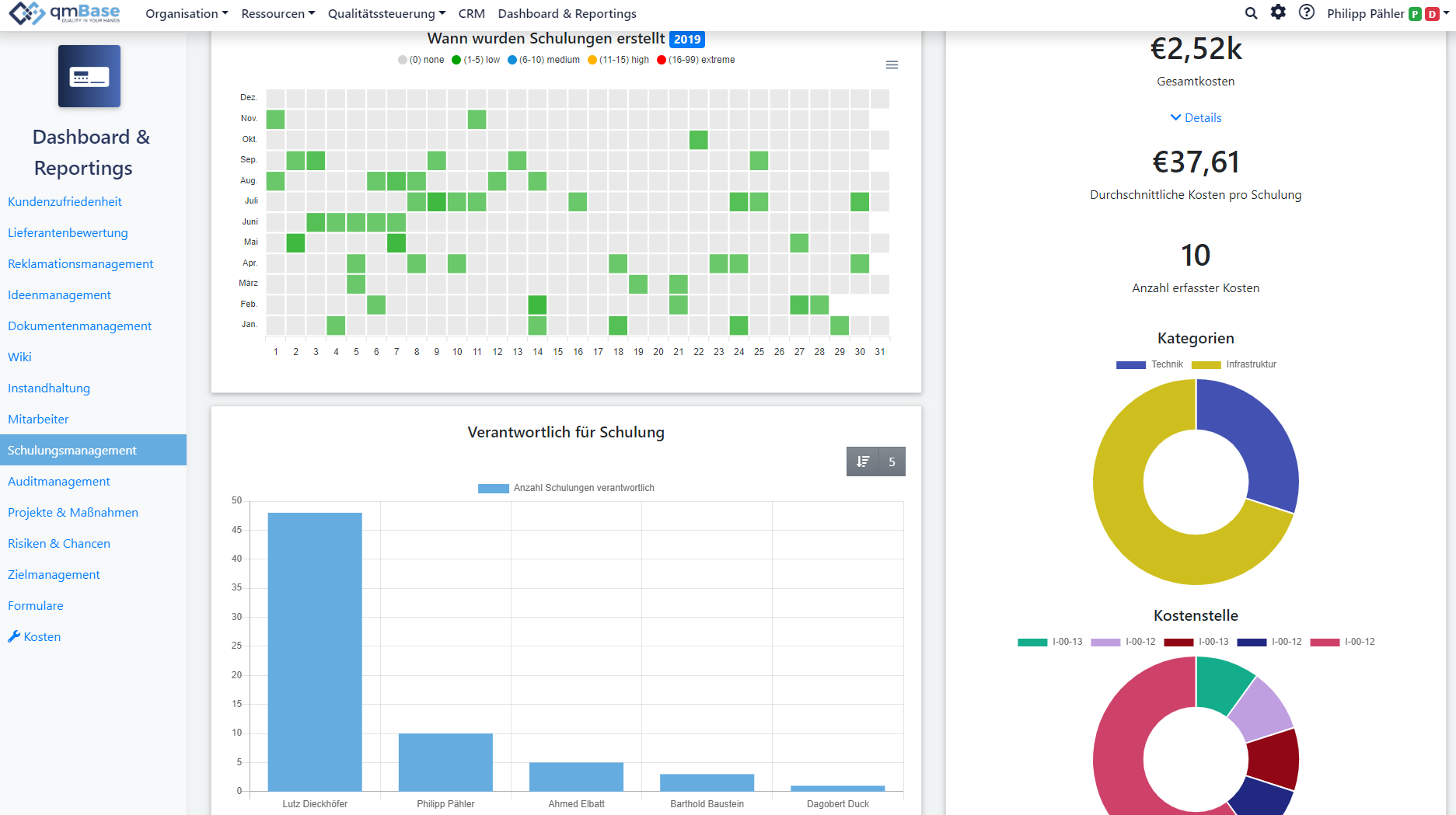Open Dashboard & Reportings in top navigation
The width and height of the screenshot is (1456, 815).
[x=567, y=14]
